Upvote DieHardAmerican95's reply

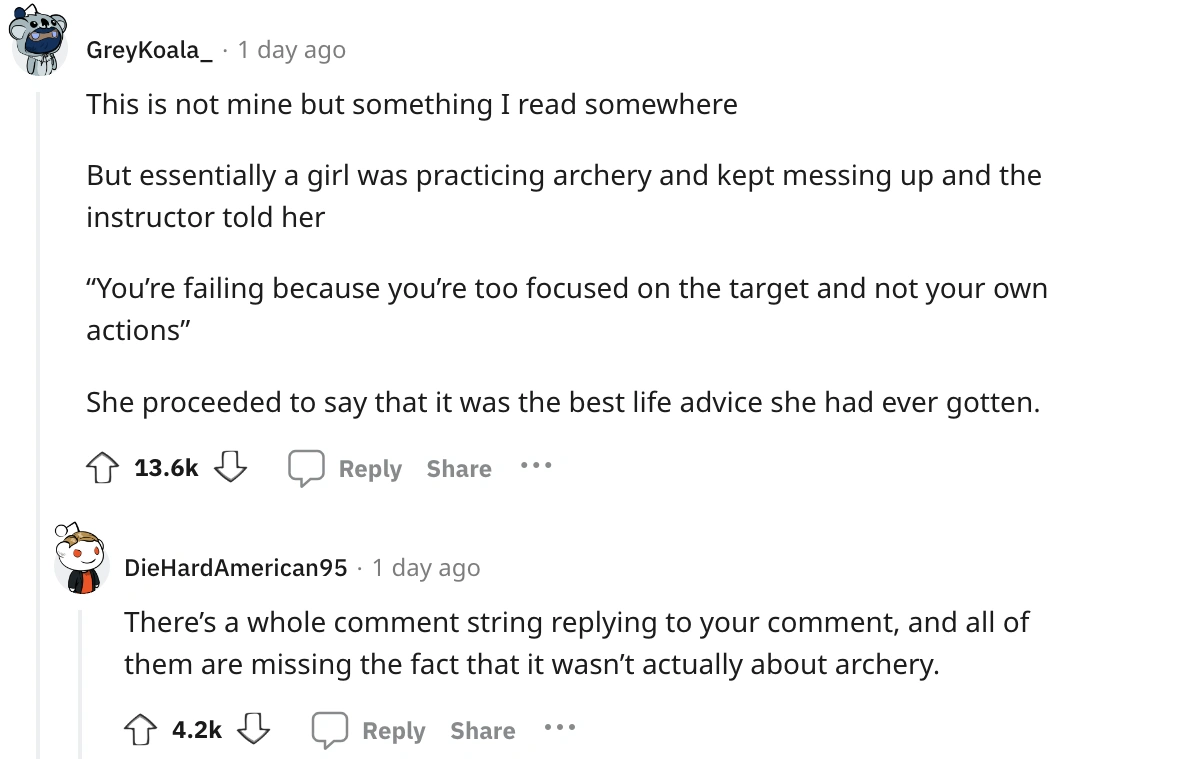coord(142,729)
